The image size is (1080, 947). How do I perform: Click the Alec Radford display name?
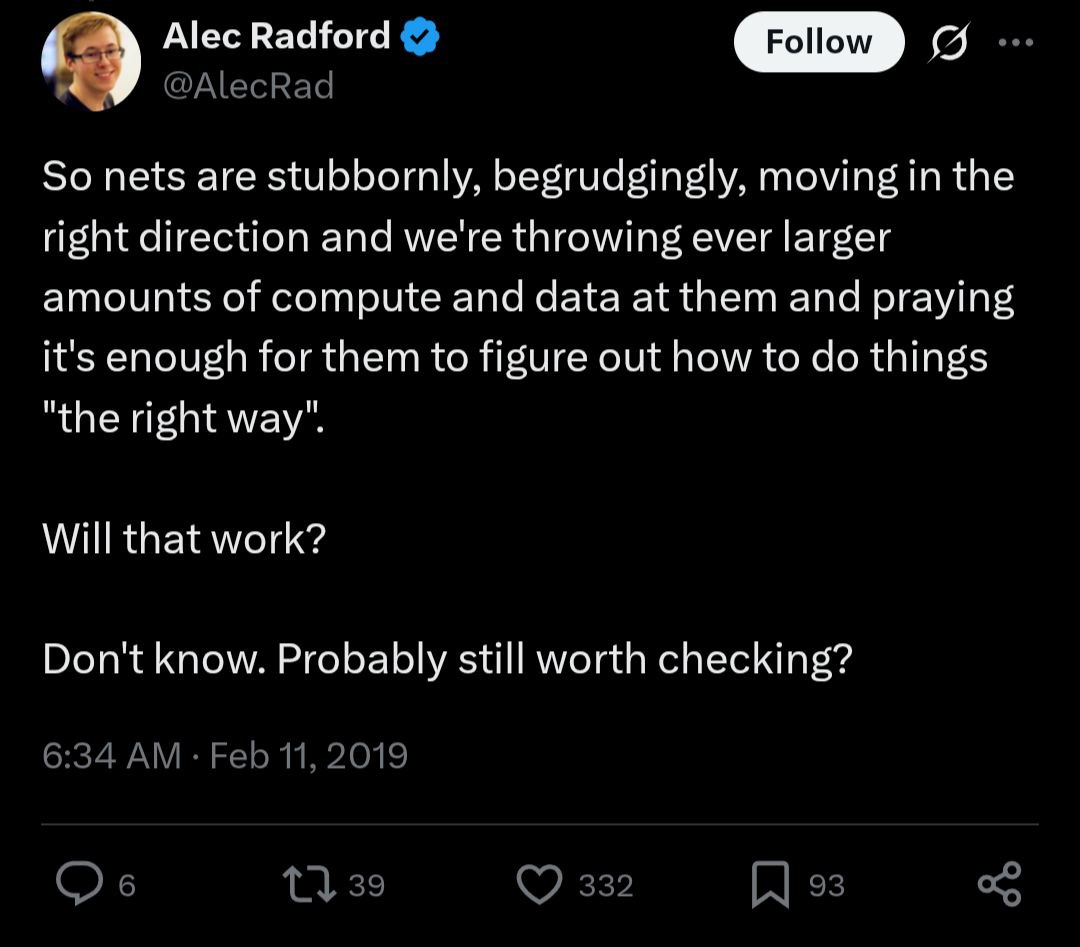point(276,37)
